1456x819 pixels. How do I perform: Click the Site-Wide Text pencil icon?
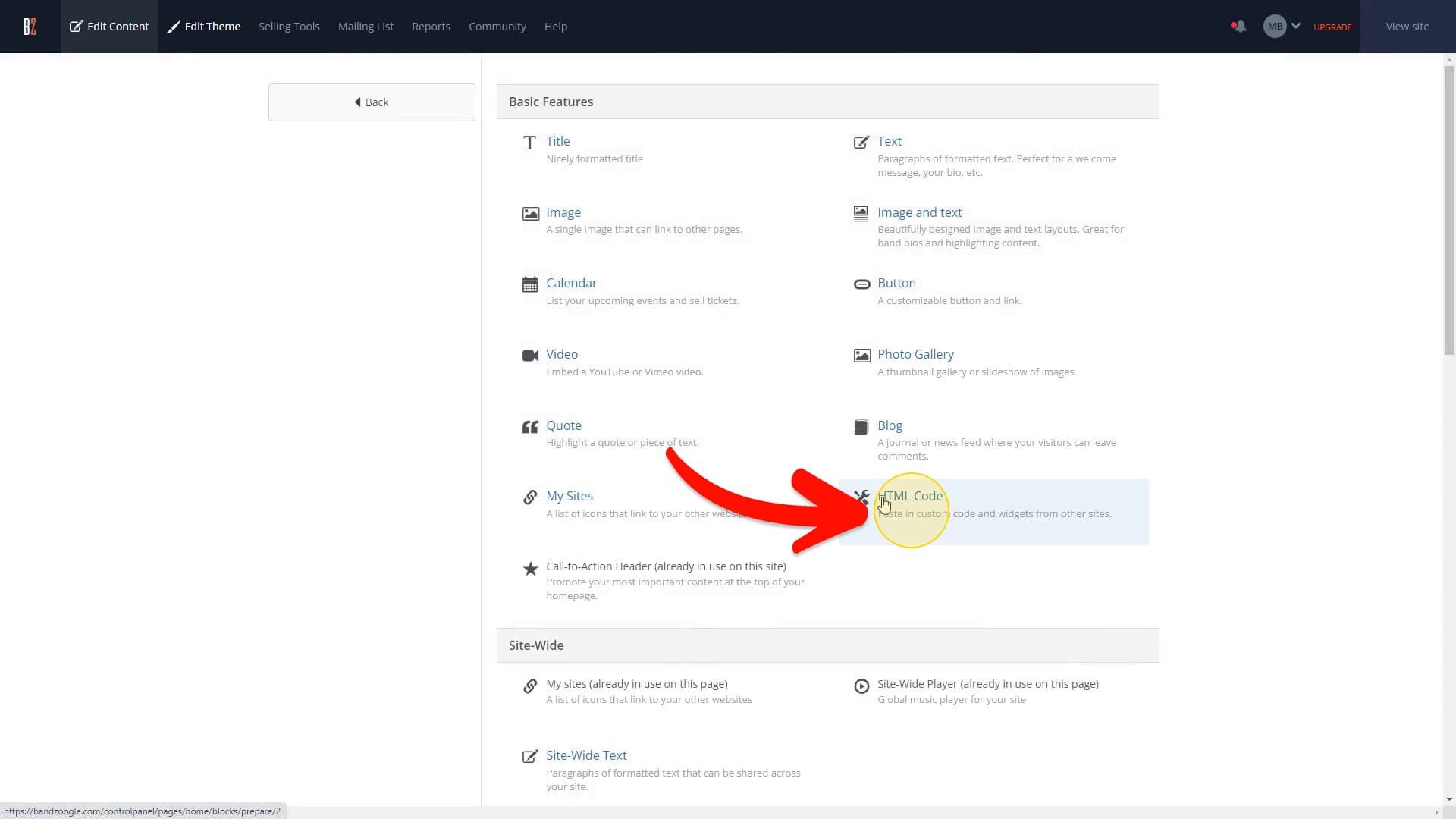pos(530,757)
